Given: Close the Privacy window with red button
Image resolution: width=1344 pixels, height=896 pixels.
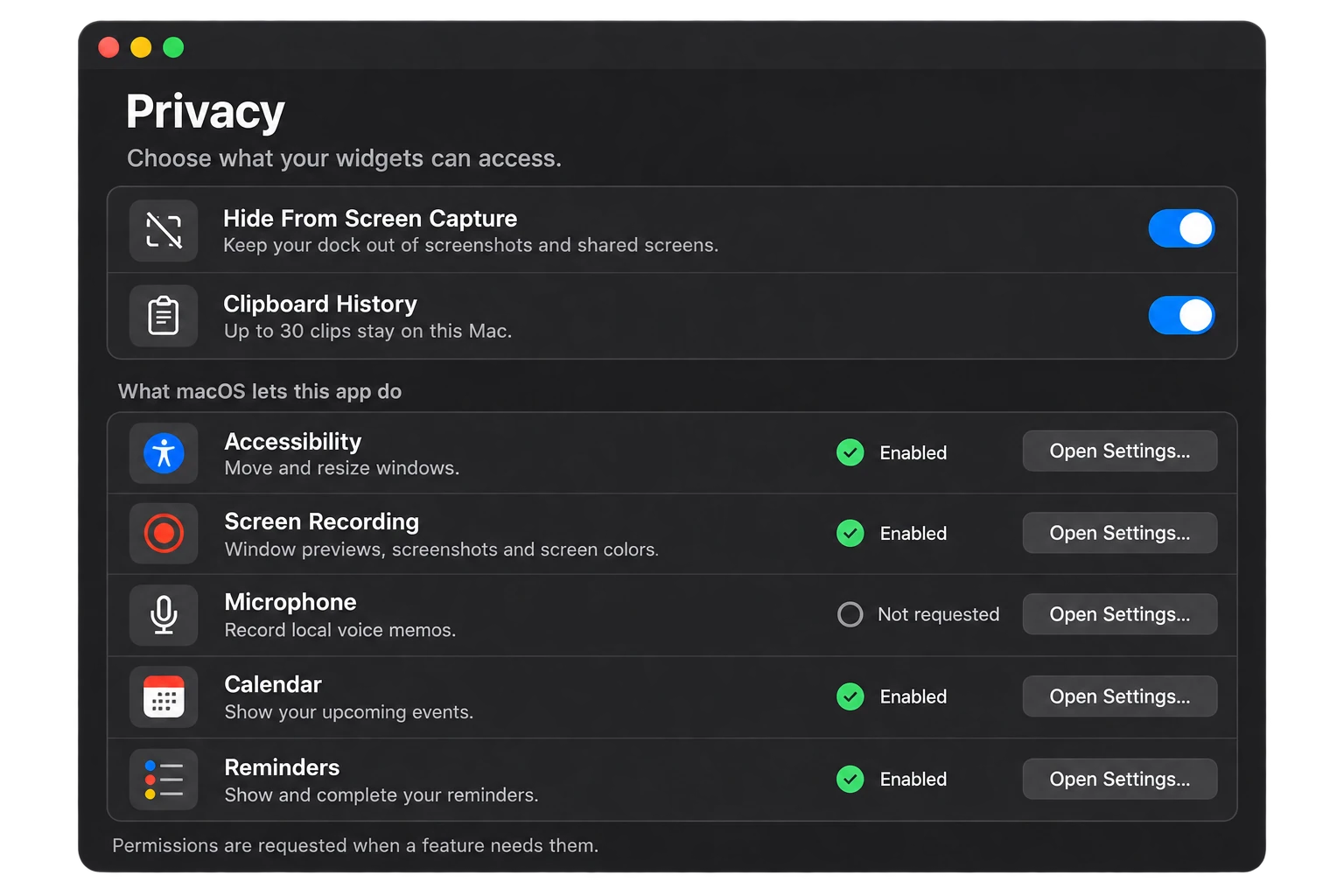Looking at the screenshot, I should pyautogui.click(x=108, y=46).
